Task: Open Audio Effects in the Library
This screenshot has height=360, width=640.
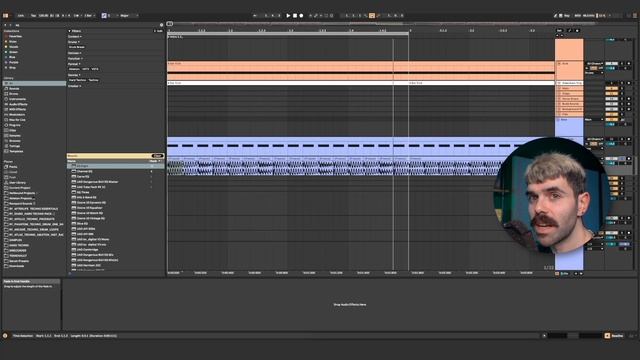Action: pyautogui.click(x=18, y=104)
